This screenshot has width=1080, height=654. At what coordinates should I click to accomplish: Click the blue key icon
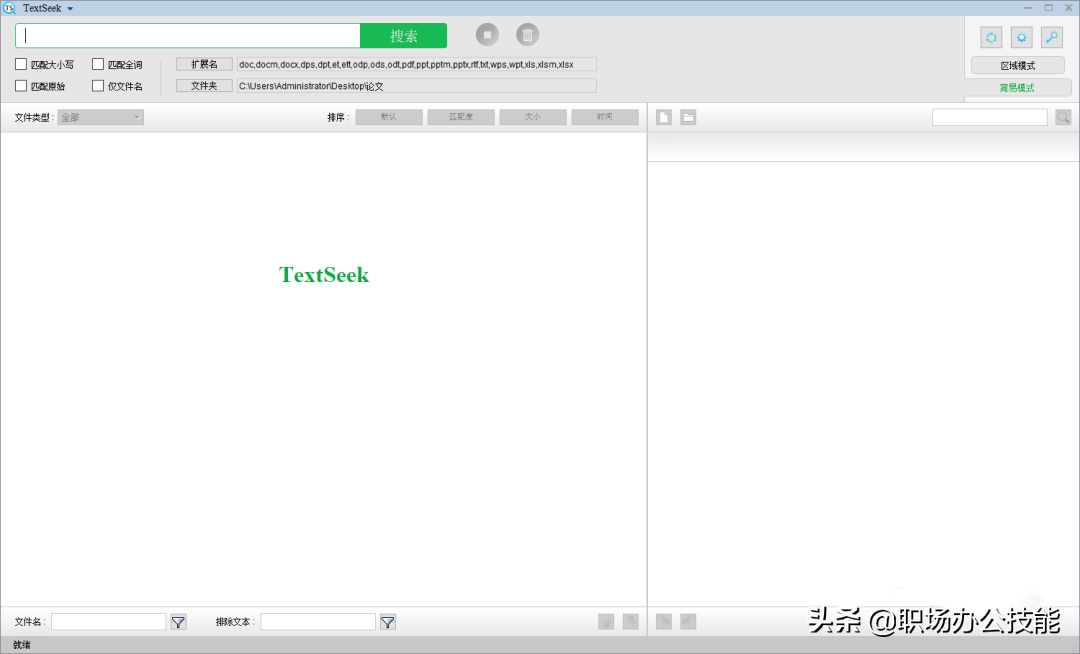point(1052,38)
